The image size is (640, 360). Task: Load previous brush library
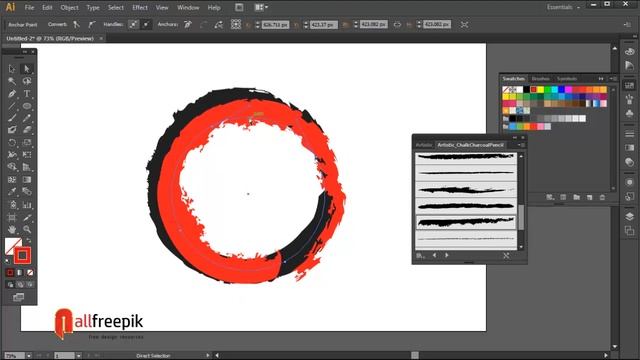pos(434,255)
